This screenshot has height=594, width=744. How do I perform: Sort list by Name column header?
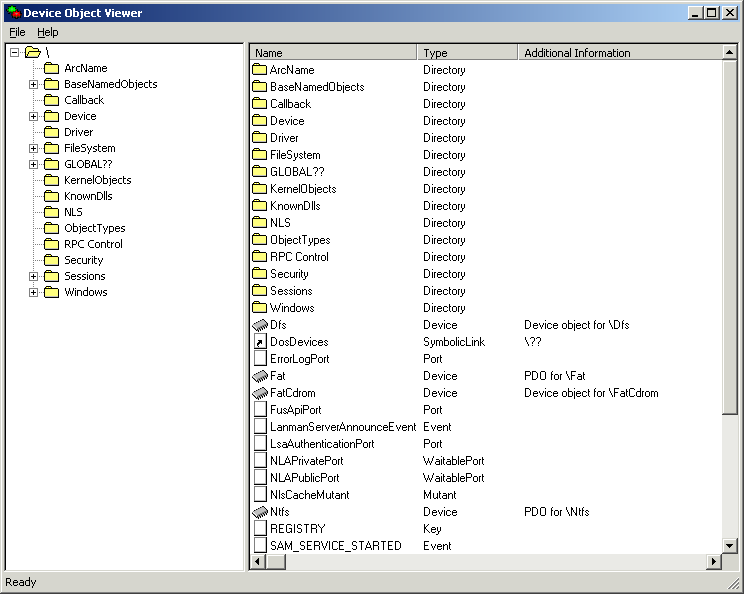333,53
